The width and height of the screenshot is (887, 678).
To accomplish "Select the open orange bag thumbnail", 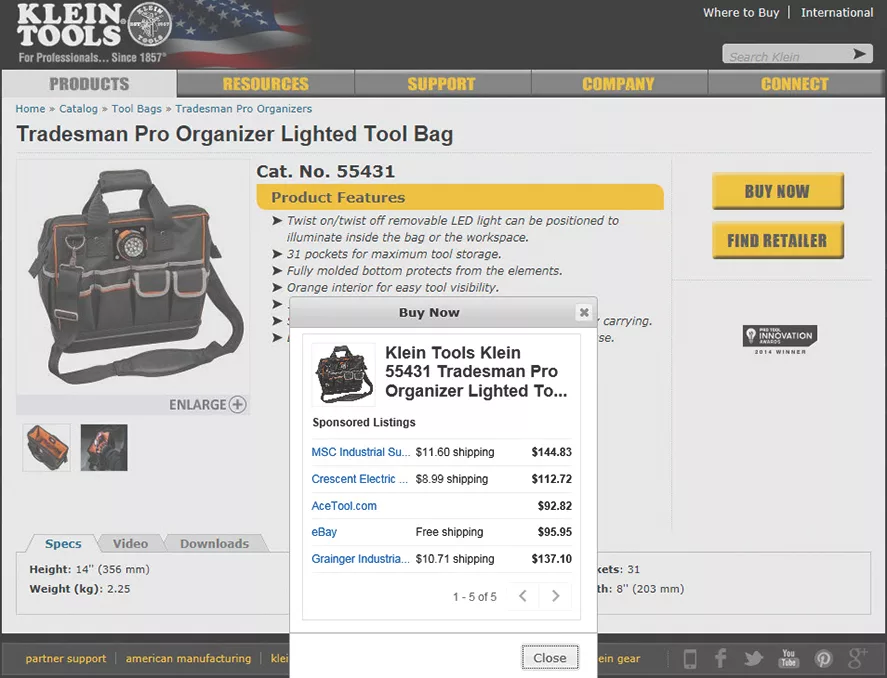I will pos(46,447).
